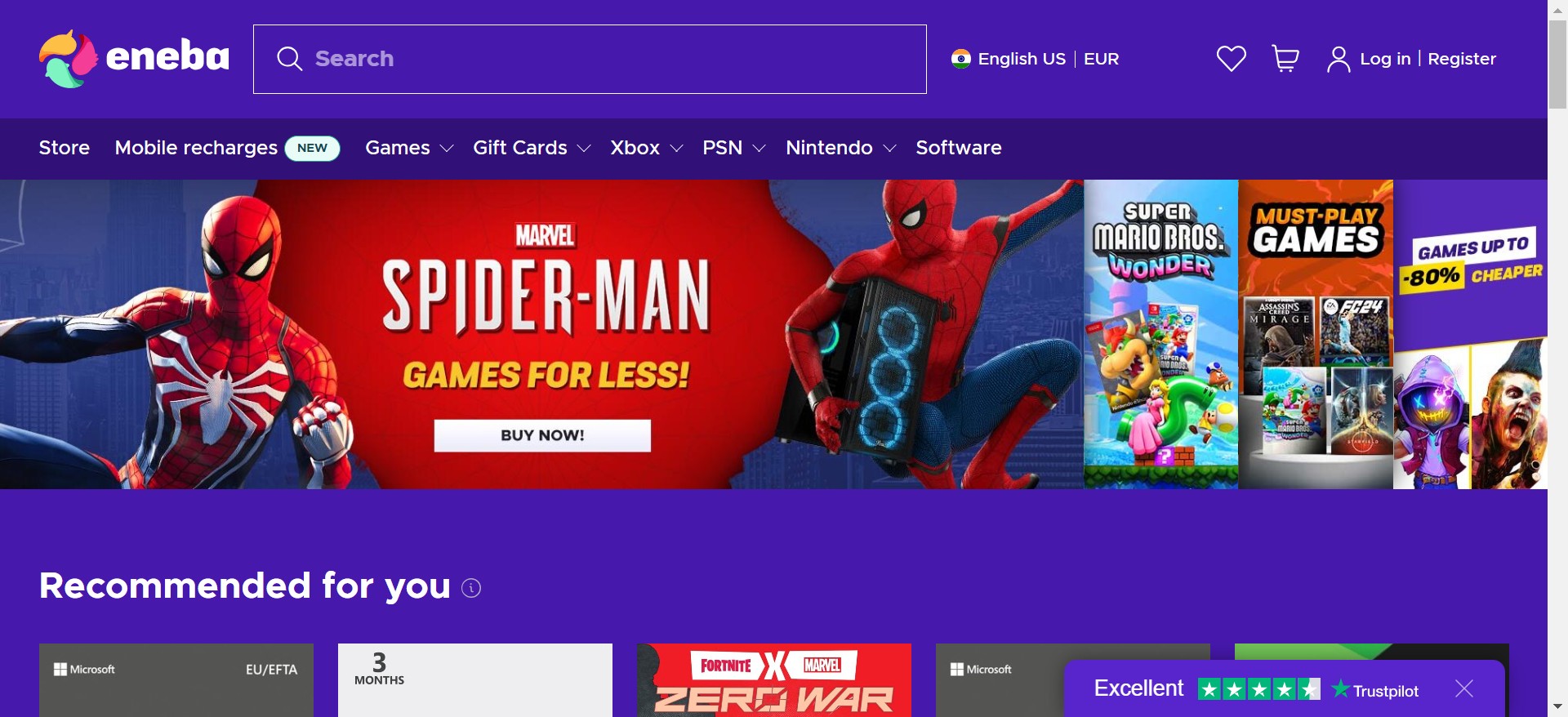This screenshot has height=717, width=1568.
Task: Expand the Xbox dropdown menu
Action: [x=647, y=148]
